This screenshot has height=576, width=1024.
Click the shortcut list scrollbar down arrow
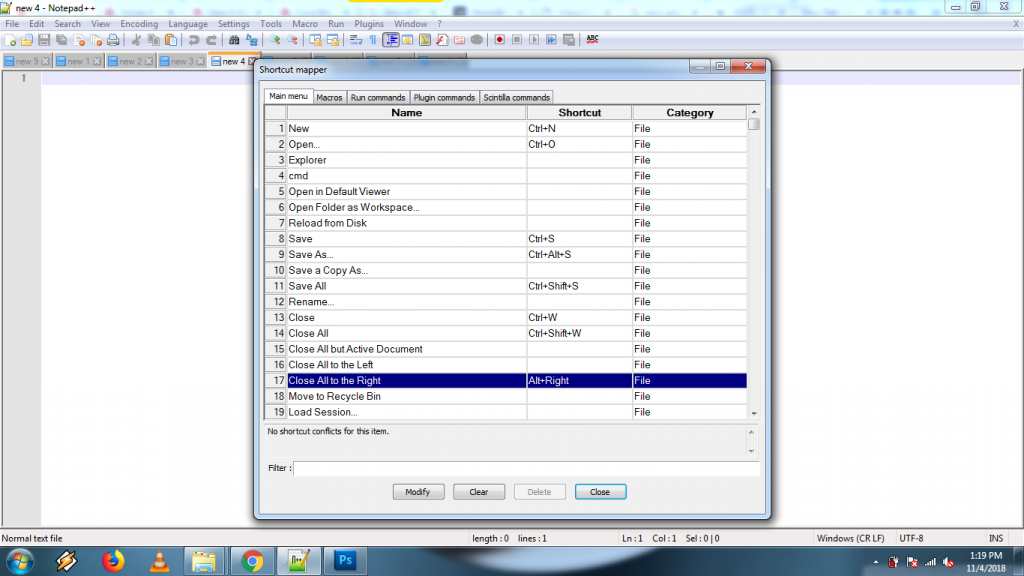[x=754, y=413]
